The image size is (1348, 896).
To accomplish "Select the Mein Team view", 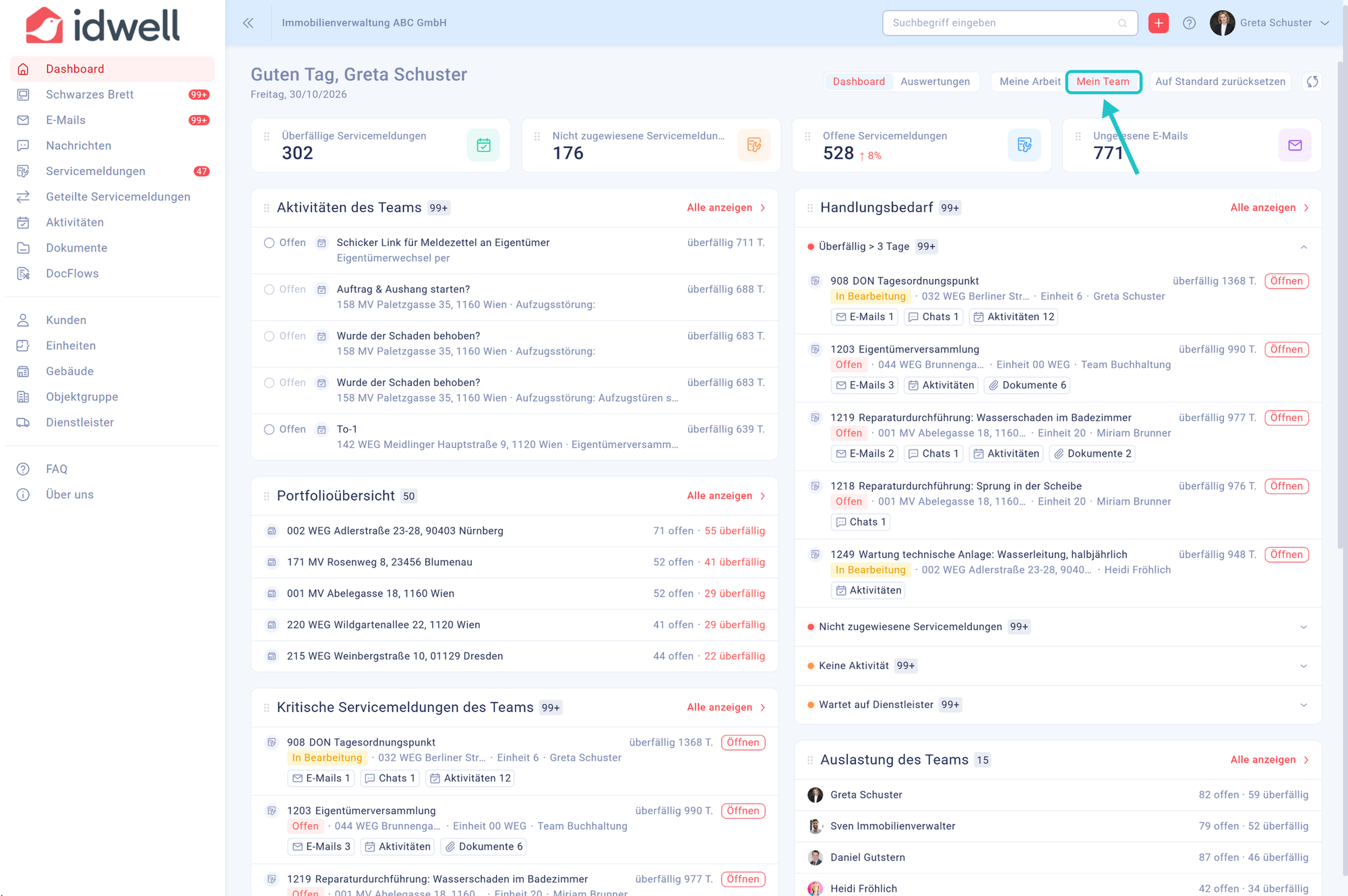I will pos(1103,82).
